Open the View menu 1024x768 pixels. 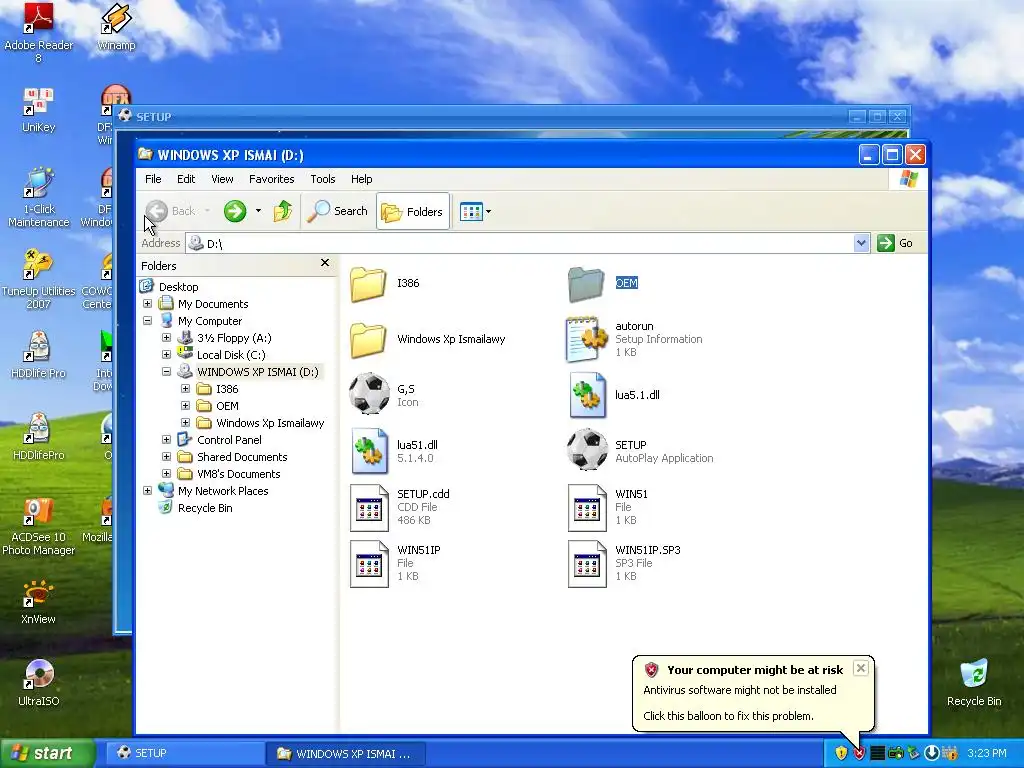coord(222,179)
